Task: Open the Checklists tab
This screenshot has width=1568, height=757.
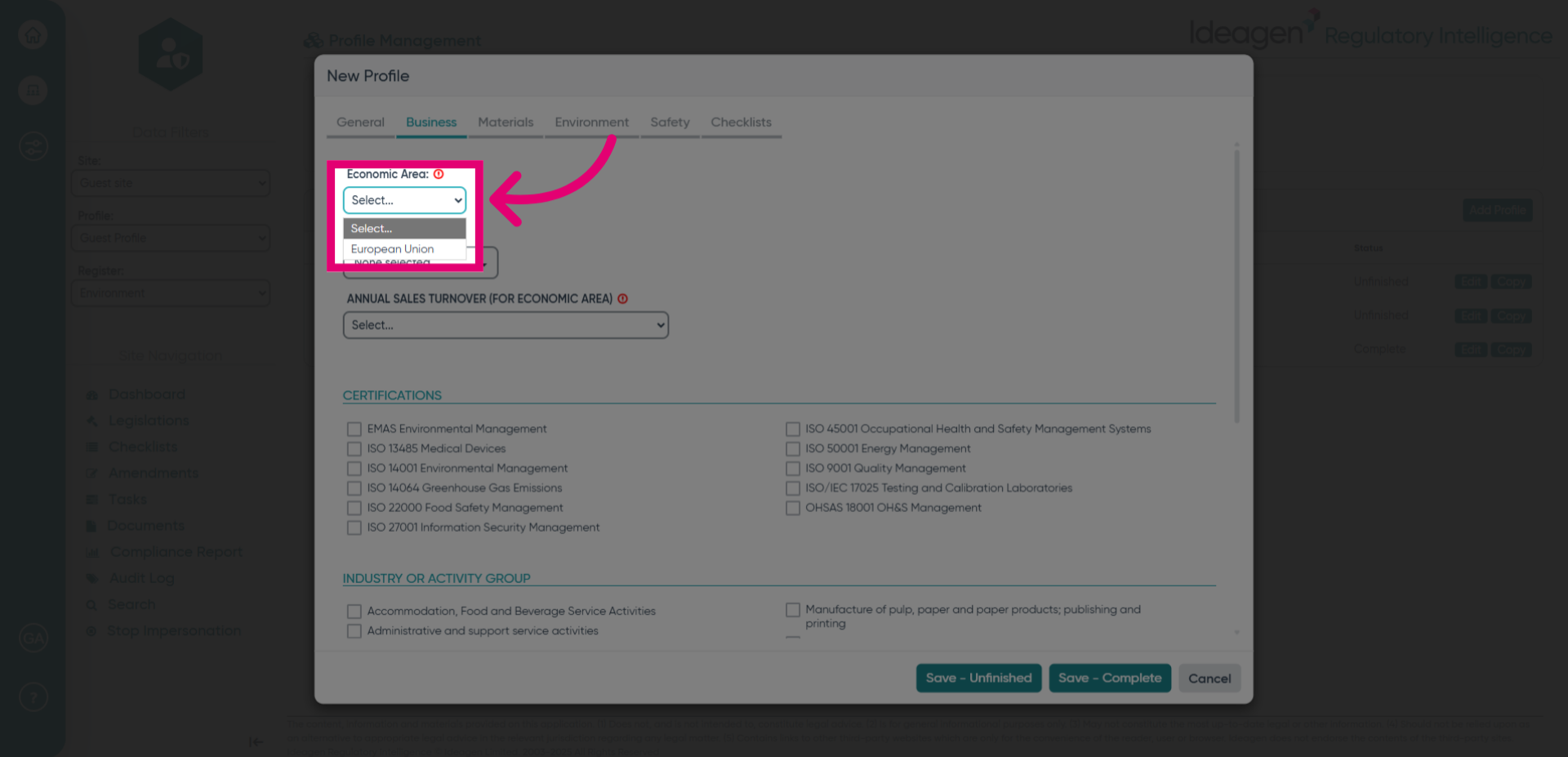Action: [741, 122]
